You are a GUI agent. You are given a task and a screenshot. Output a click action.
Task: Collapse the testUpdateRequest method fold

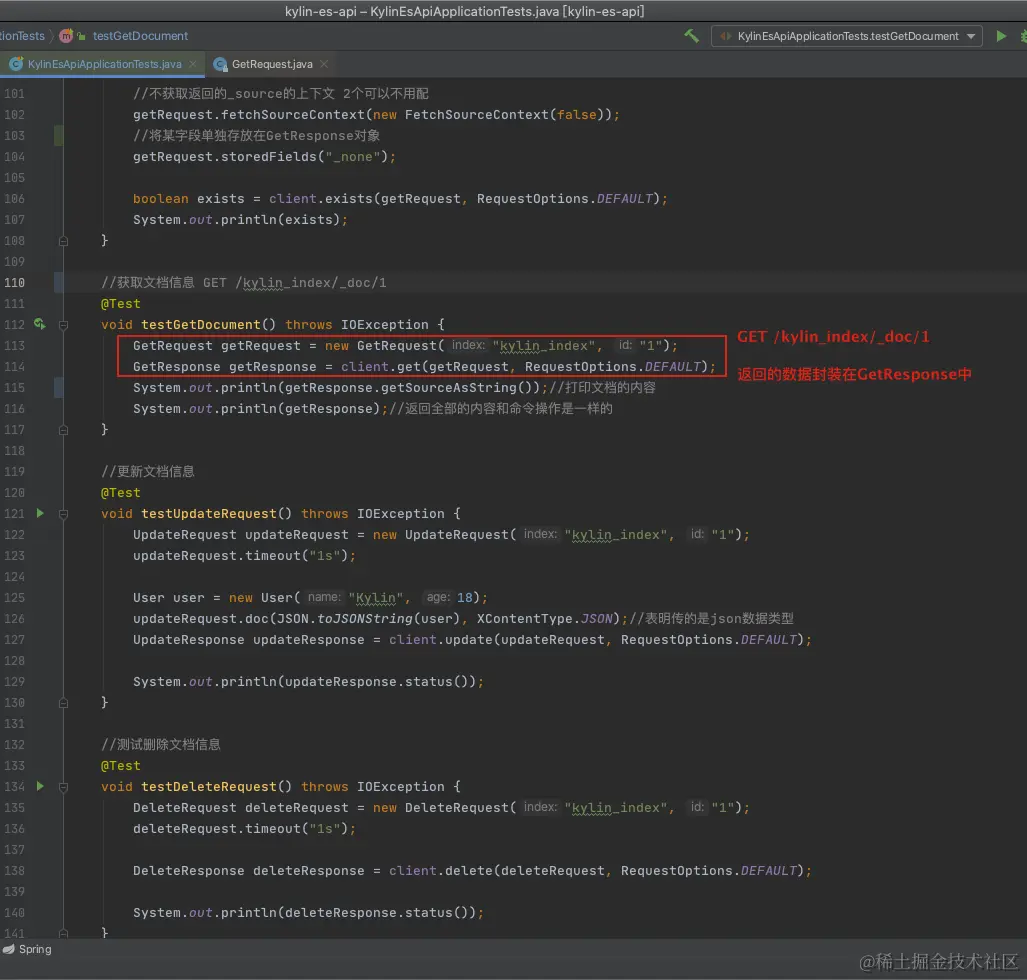63,514
